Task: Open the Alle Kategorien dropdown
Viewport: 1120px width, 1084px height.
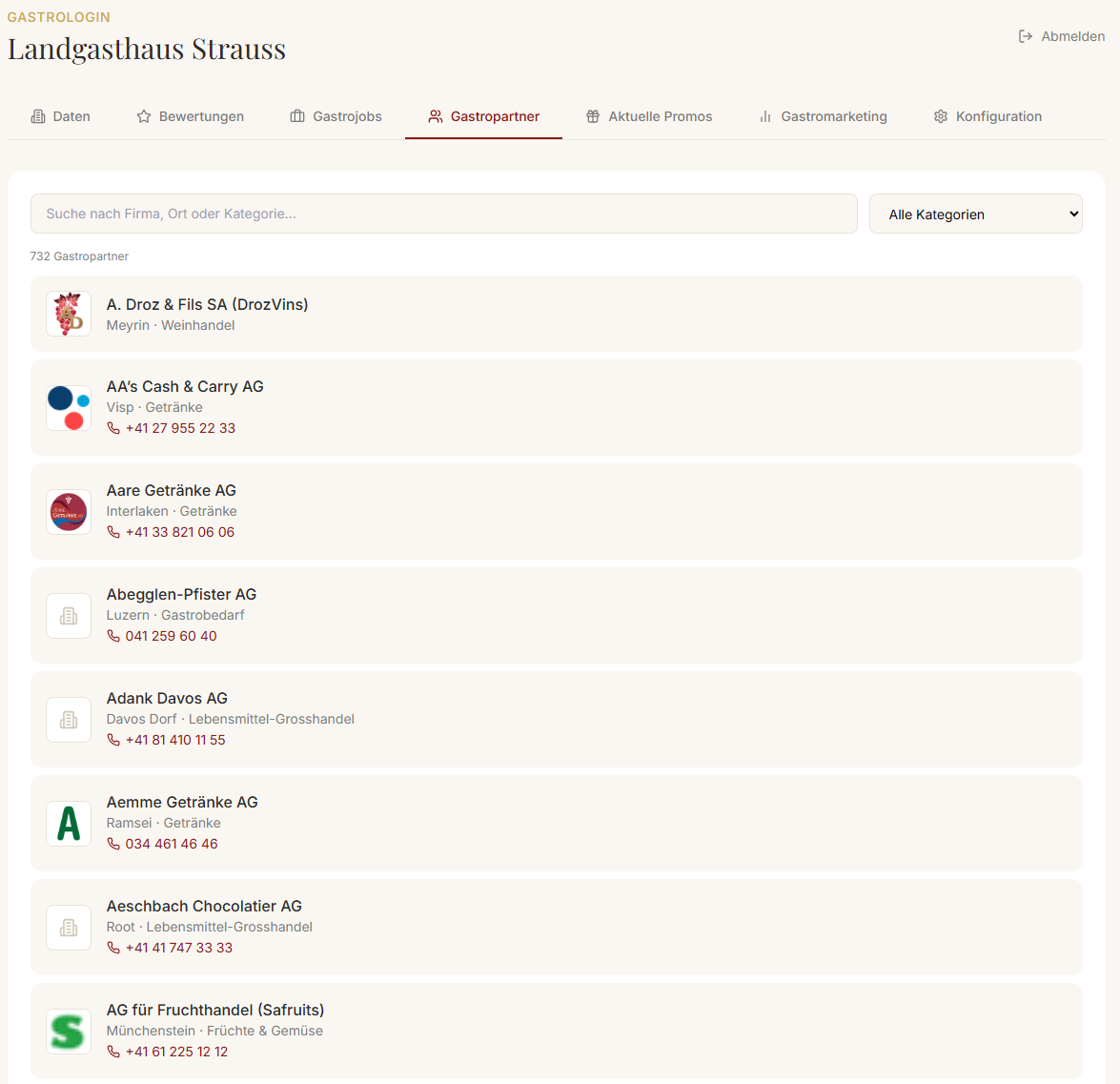Action: [x=975, y=214]
